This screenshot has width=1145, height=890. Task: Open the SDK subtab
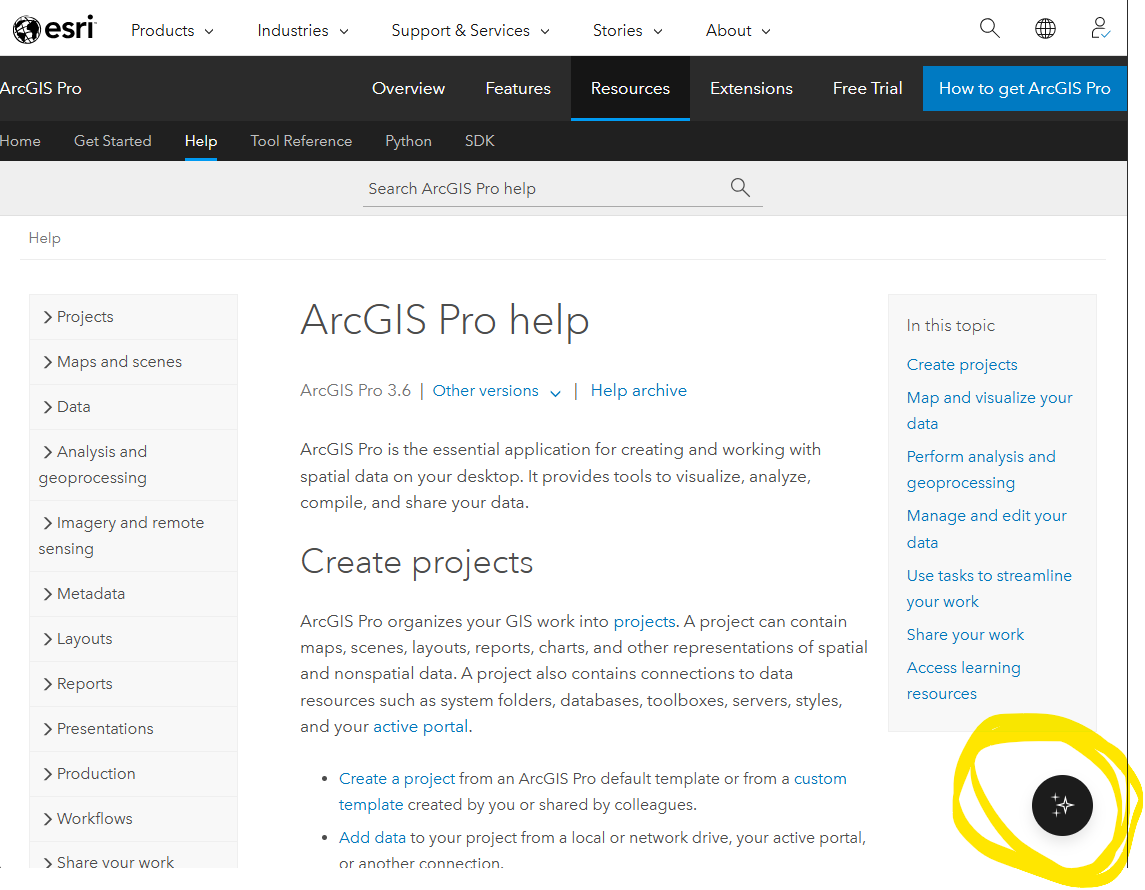480,141
